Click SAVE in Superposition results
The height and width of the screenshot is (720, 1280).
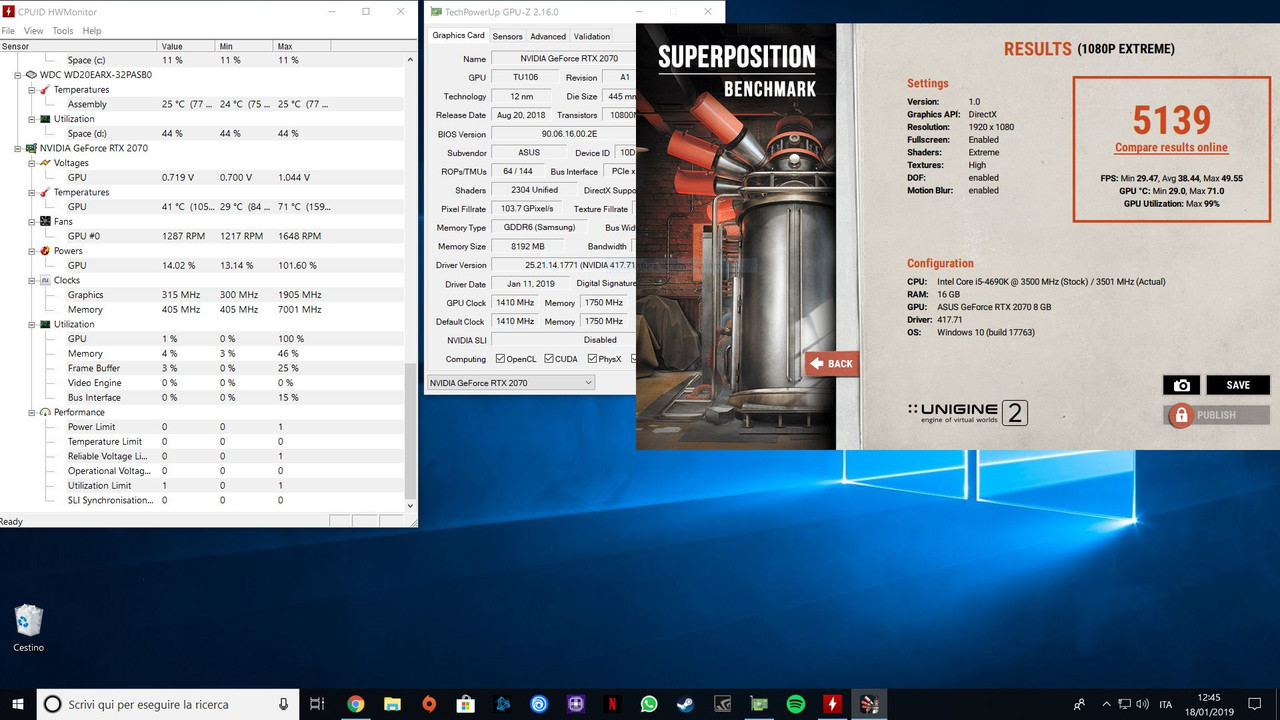coord(1238,385)
